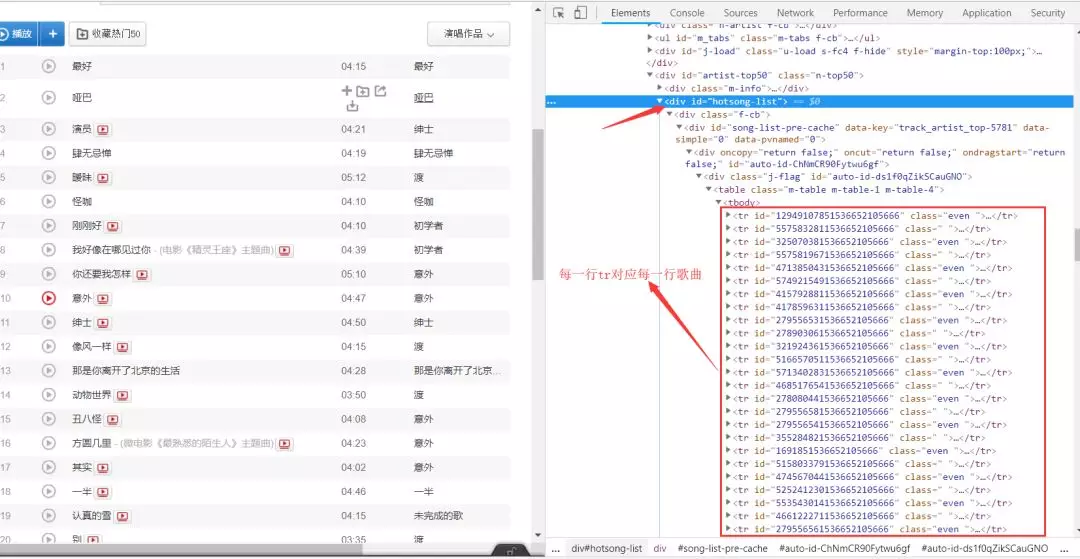Switch to the Elements tab
Screen dimensions: 1080x559
point(630,12)
